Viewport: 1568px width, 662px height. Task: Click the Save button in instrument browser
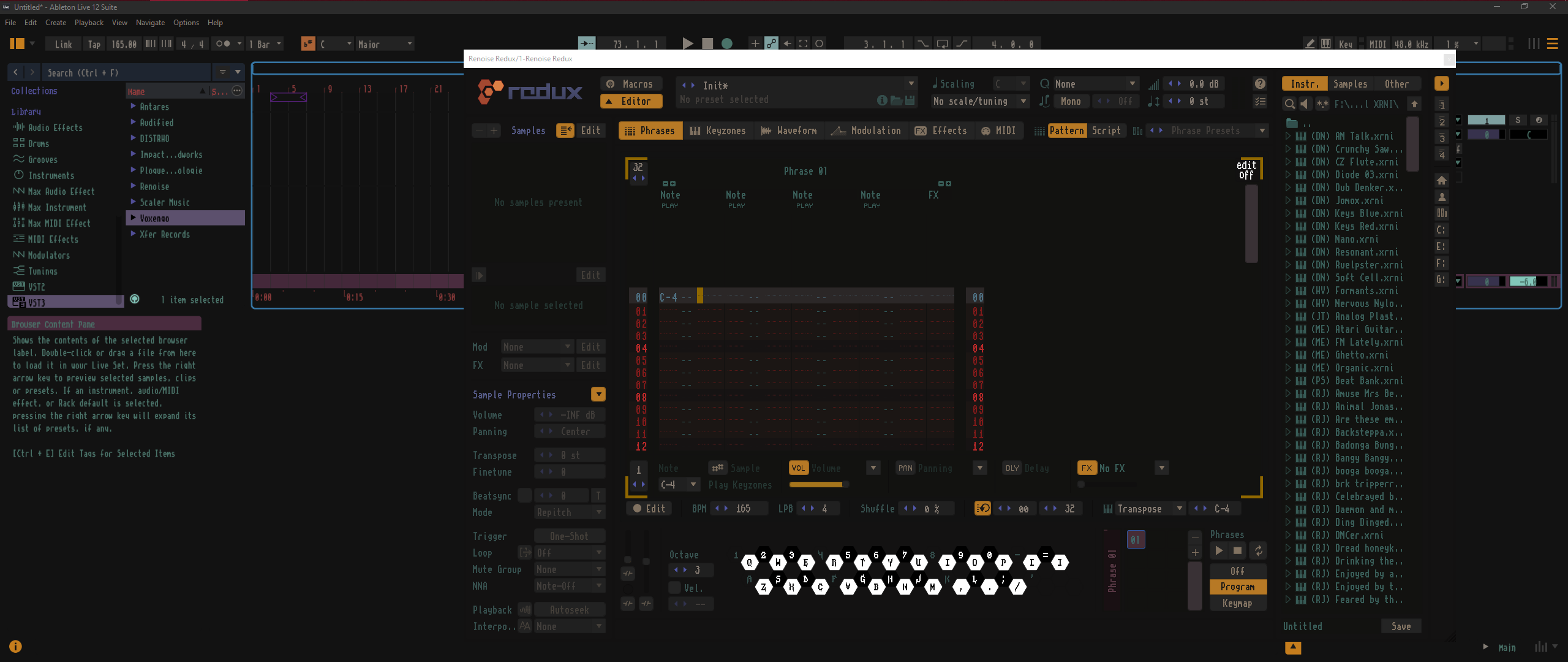pyautogui.click(x=1401, y=626)
